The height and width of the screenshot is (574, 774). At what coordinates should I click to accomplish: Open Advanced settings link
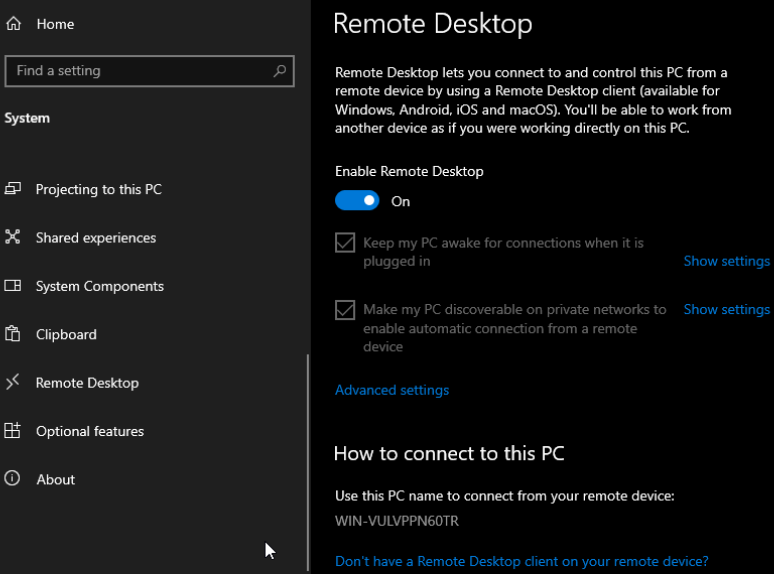point(392,390)
